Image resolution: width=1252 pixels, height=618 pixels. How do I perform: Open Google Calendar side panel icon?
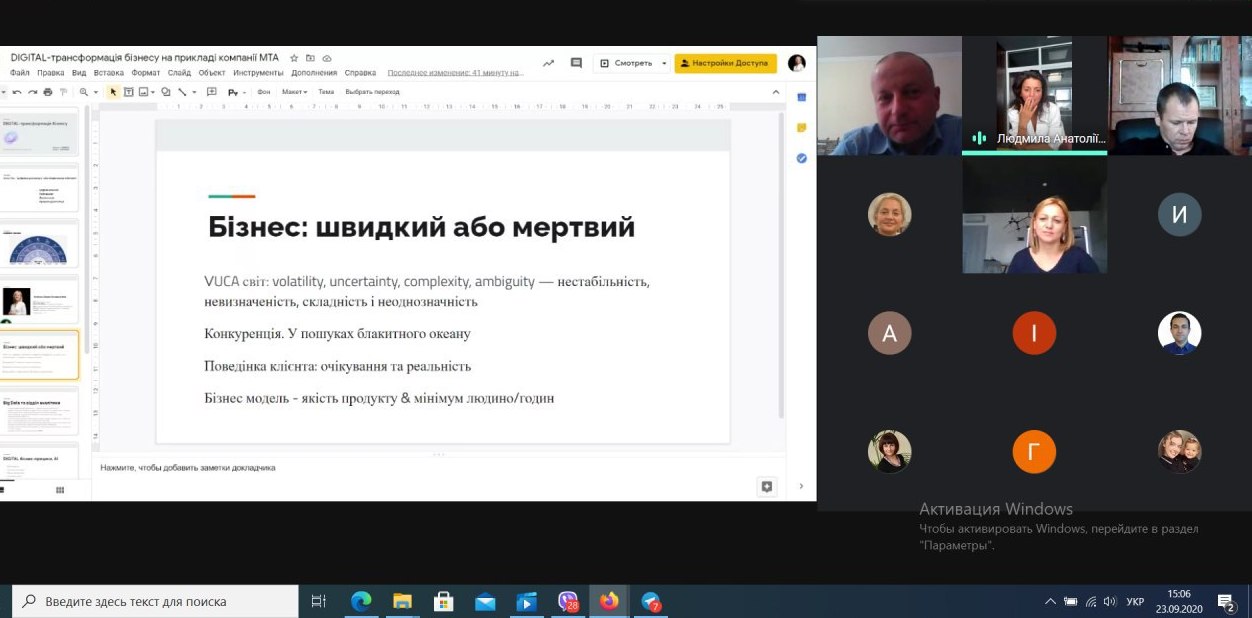click(x=801, y=97)
